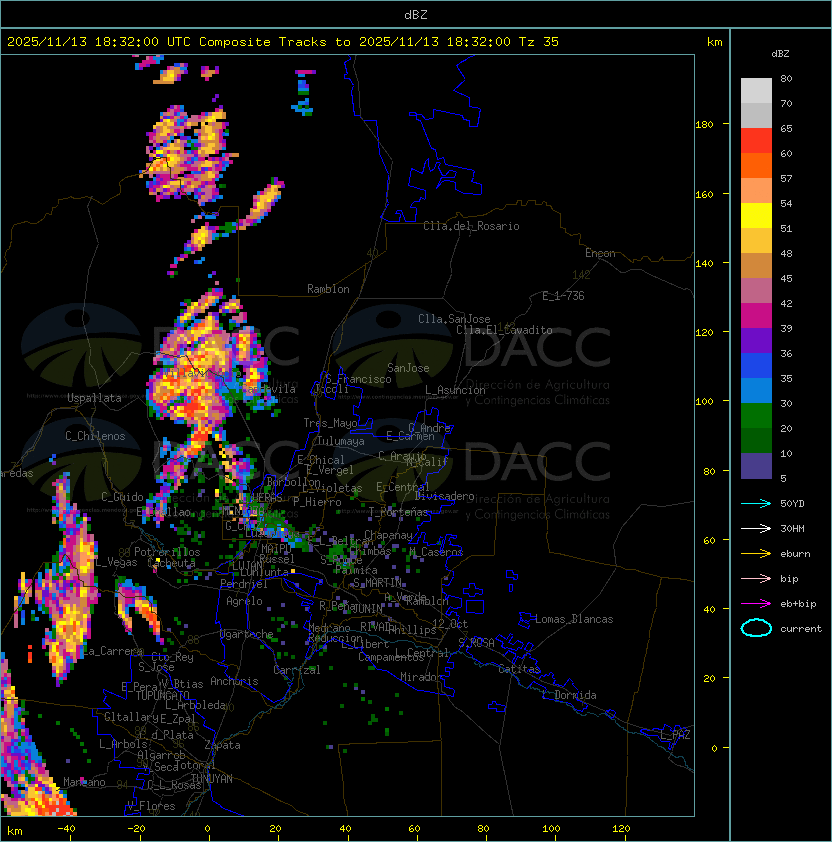This screenshot has height=842, width=832.
Task: Click the 'current' legend label
Action: pos(801,629)
